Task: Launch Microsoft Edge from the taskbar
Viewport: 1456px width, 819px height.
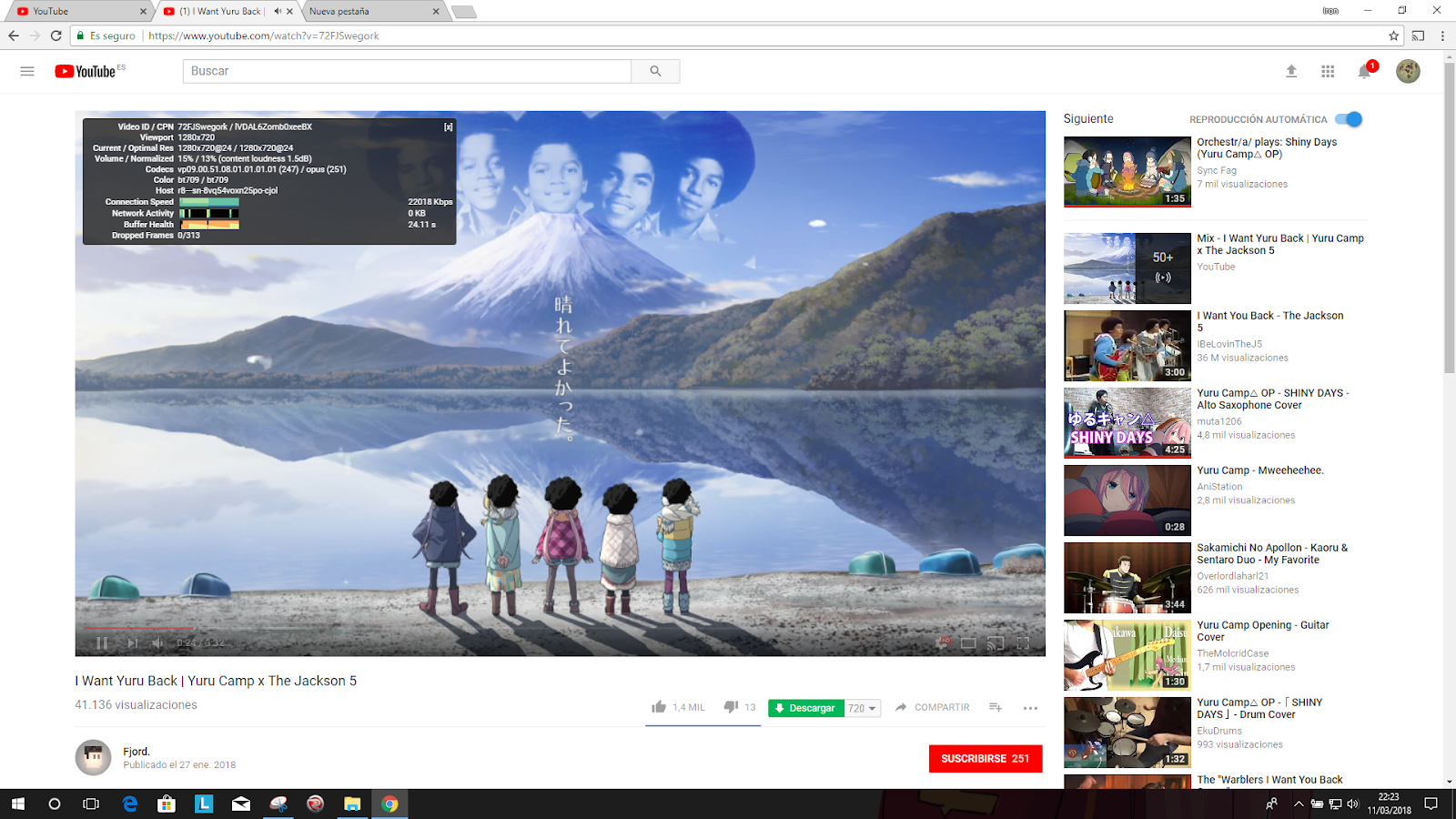Action: tap(129, 804)
